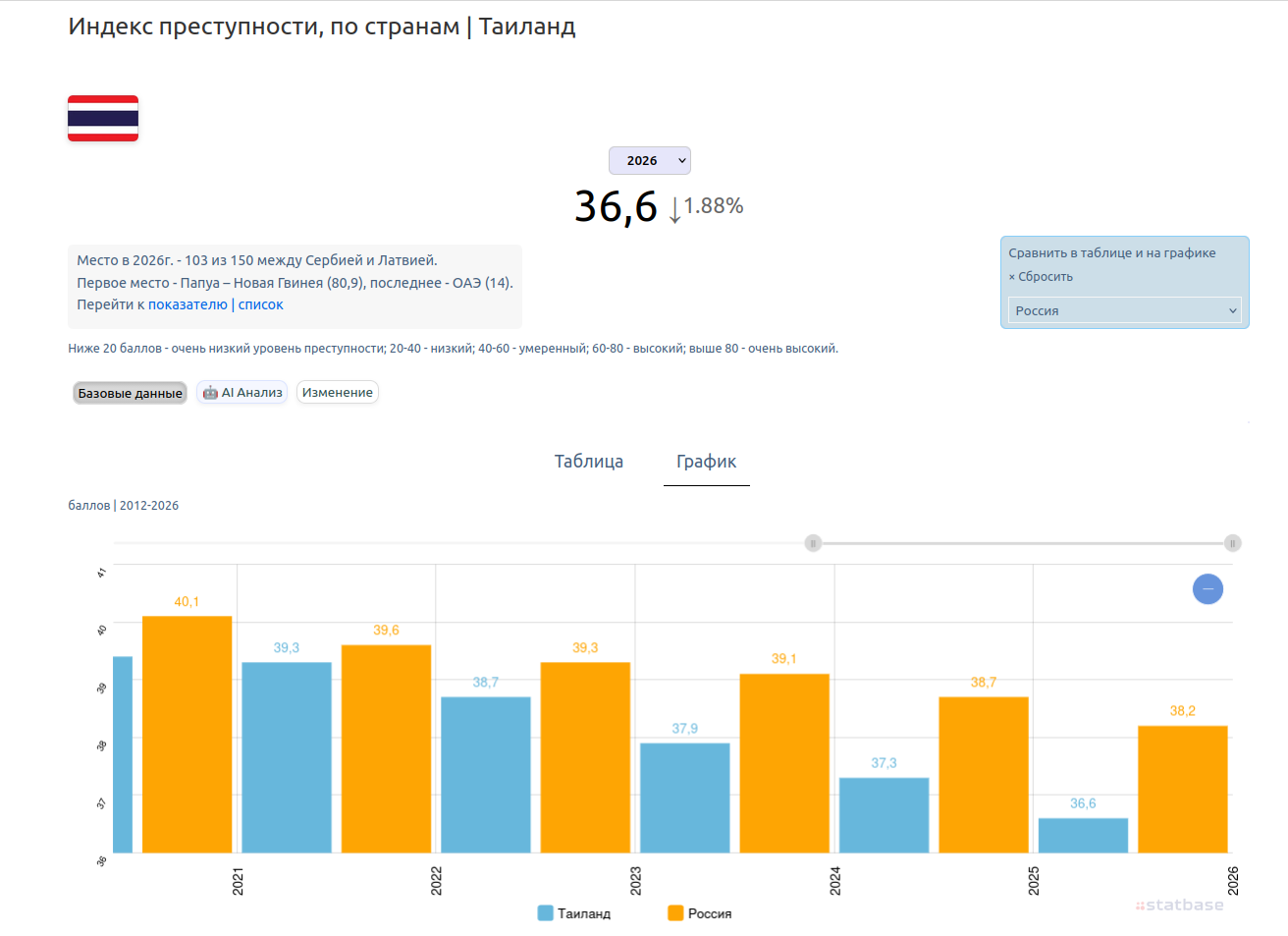Click the orange Россия bar labeled 39,1
1288x936 pixels.
[x=784, y=763]
